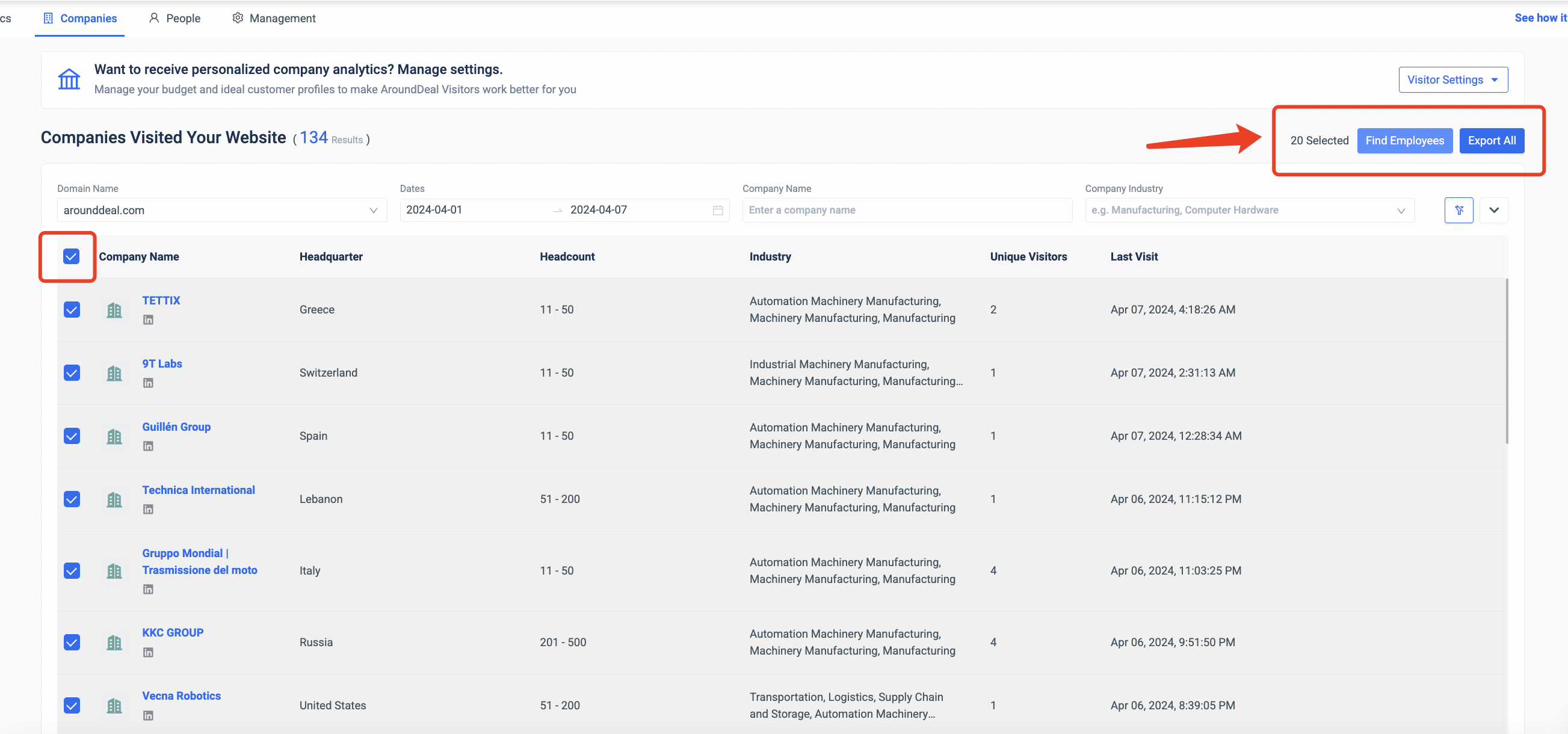The width and height of the screenshot is (1568, 734).
Task: Open the Visitor Settings dropdown
Action: click(x=1452, y=80)
